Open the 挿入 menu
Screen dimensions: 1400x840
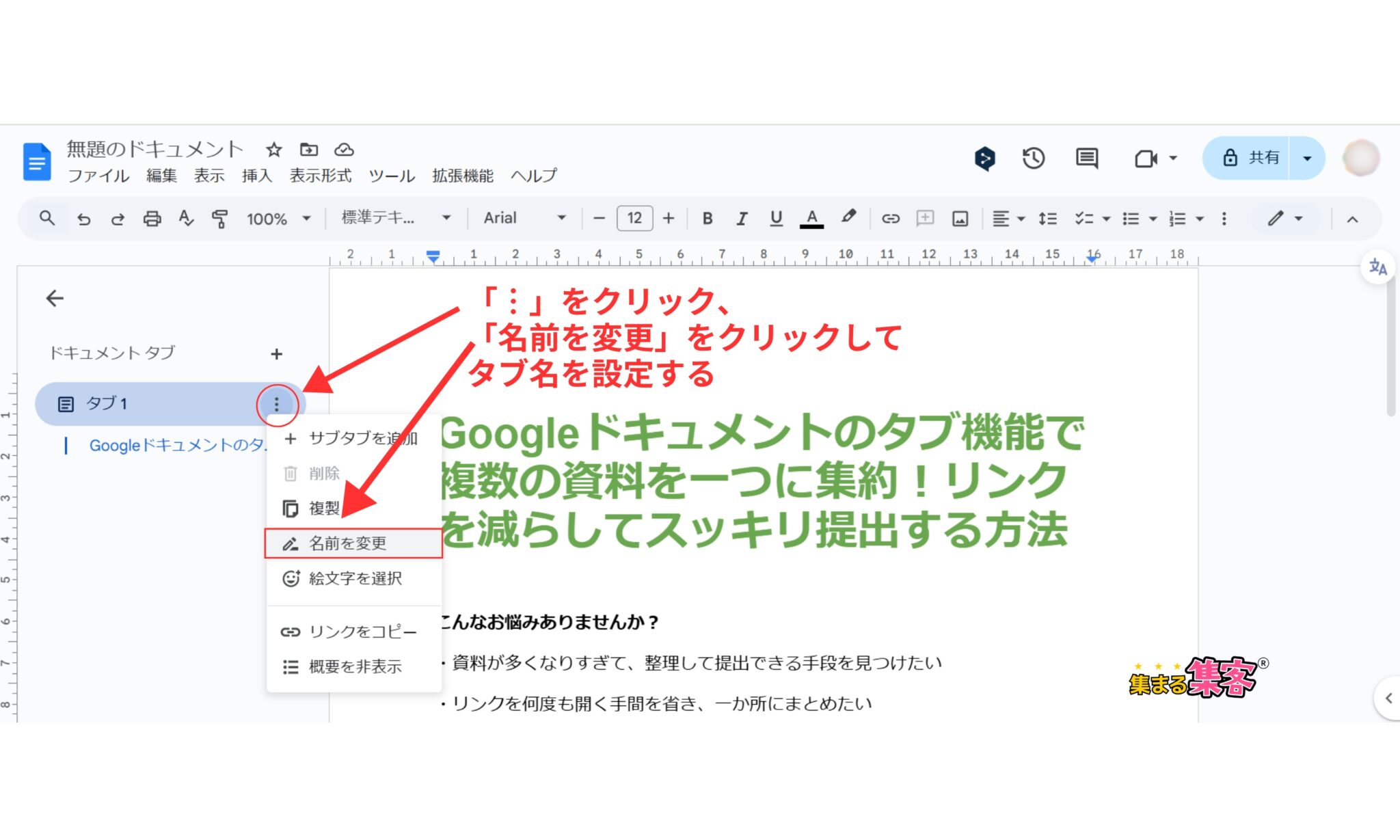tap(257, 176)
